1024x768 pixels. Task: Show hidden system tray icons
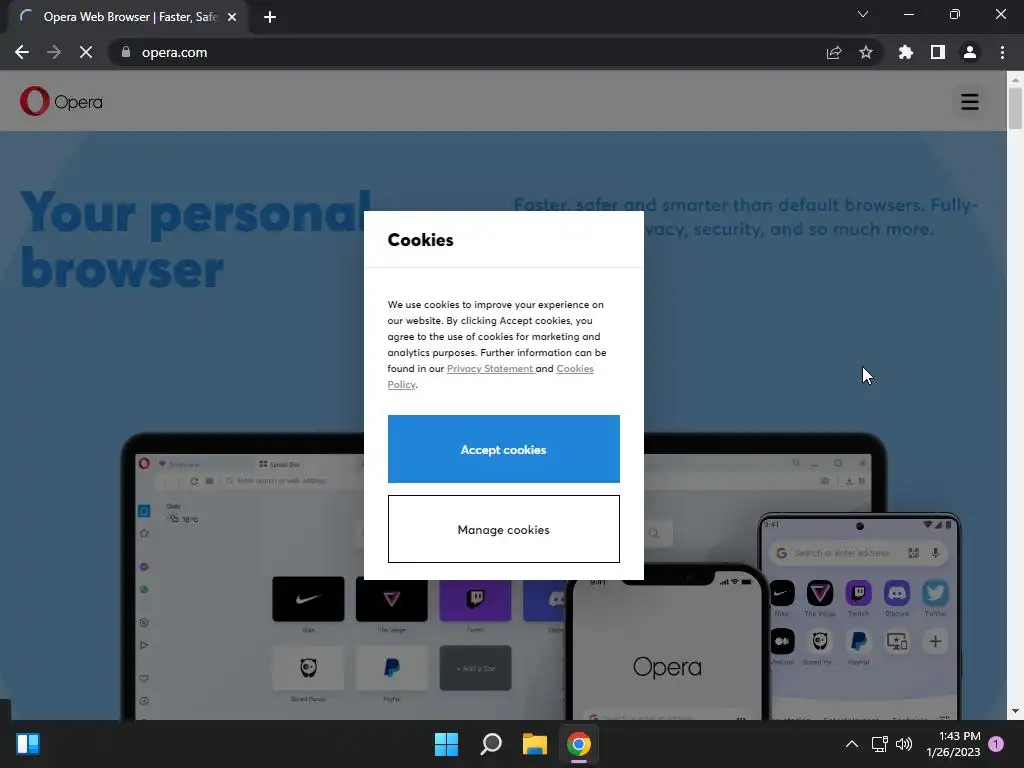pyautogui.click(x=852, y=744)
